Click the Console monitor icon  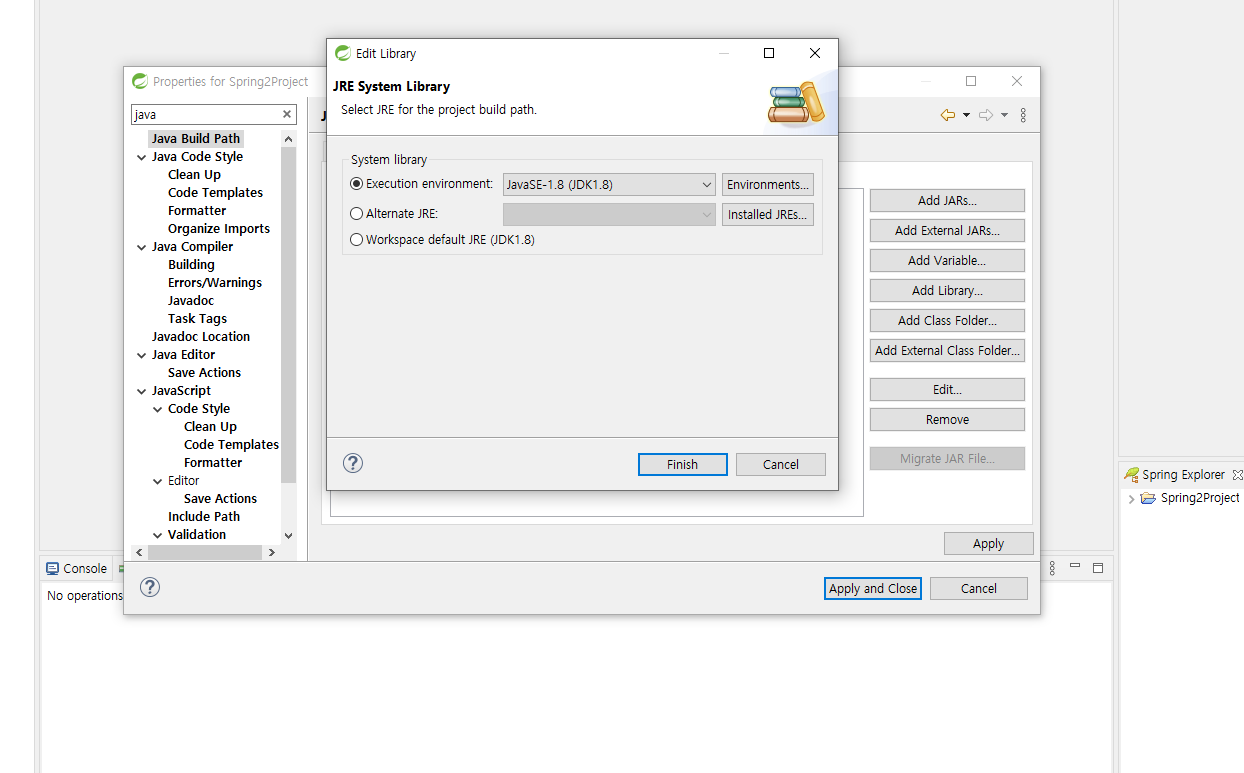pos(53,568)
